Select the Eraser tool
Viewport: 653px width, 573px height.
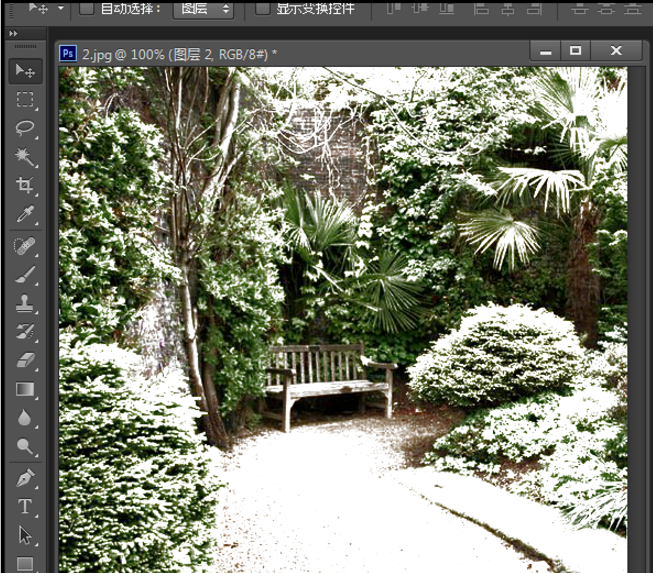(25, 360)
